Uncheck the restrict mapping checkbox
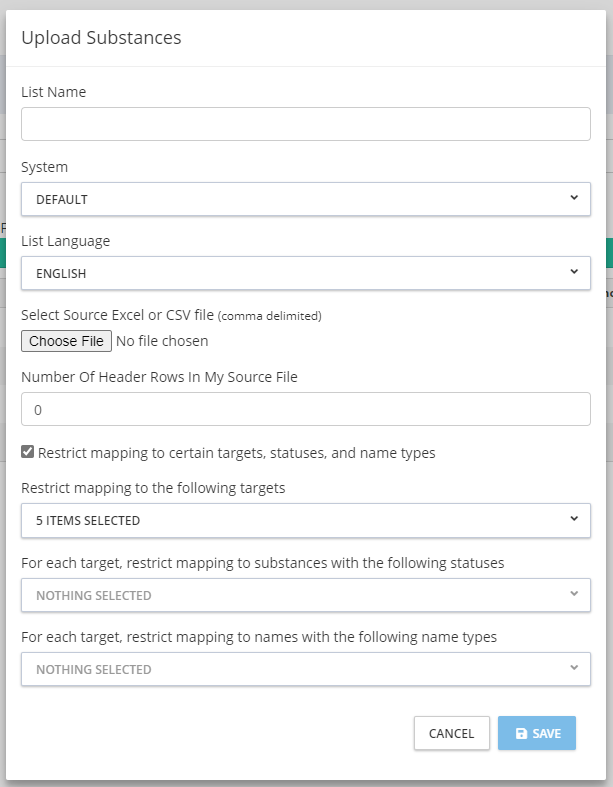The image size is (613, 787). pos(28,452)
